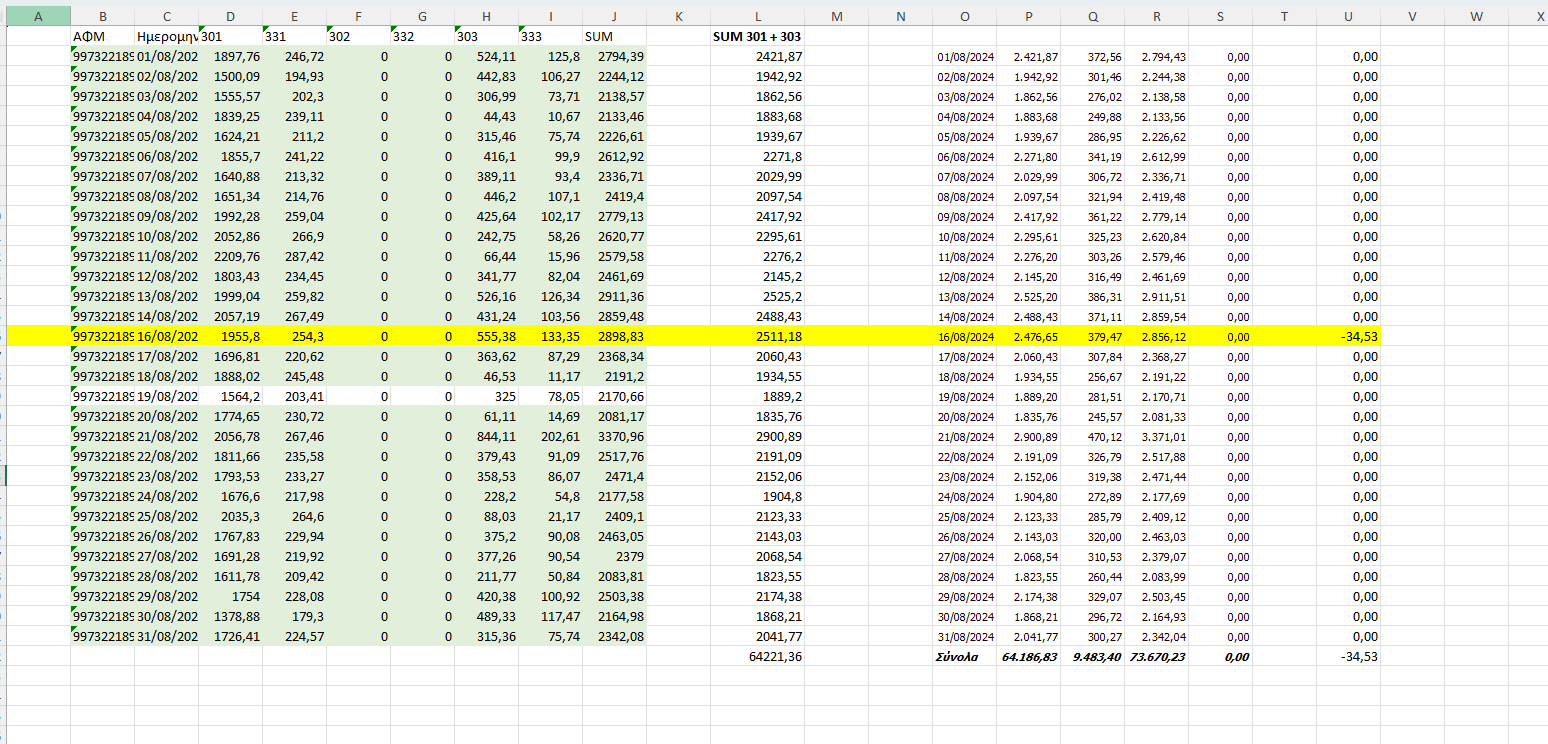Viewport: 1548px width, 744px height.
Task: Click the cell with value 2898,83
Action: click(614, 337)
